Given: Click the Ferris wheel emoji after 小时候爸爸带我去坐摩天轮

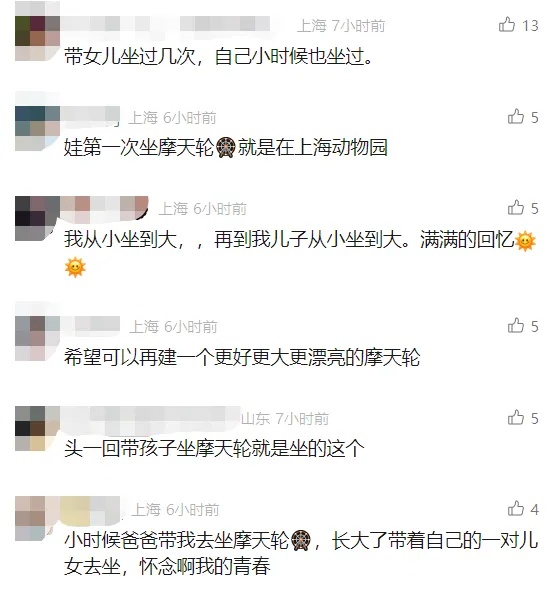Looking at the screenshot, I should point(301,541).
